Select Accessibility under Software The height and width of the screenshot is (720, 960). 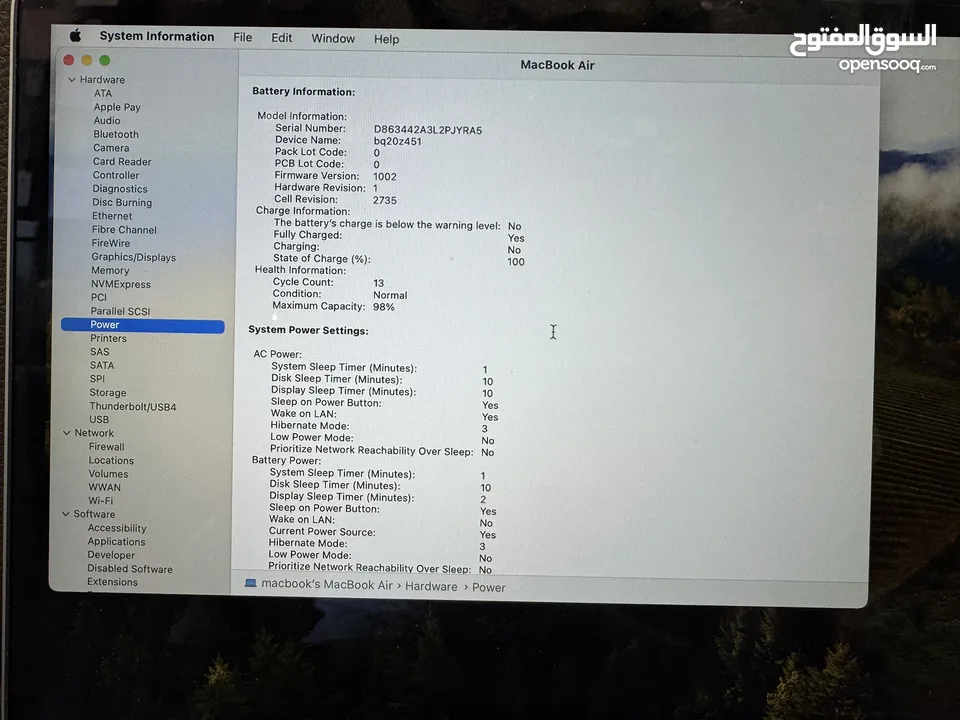point(117,528)
